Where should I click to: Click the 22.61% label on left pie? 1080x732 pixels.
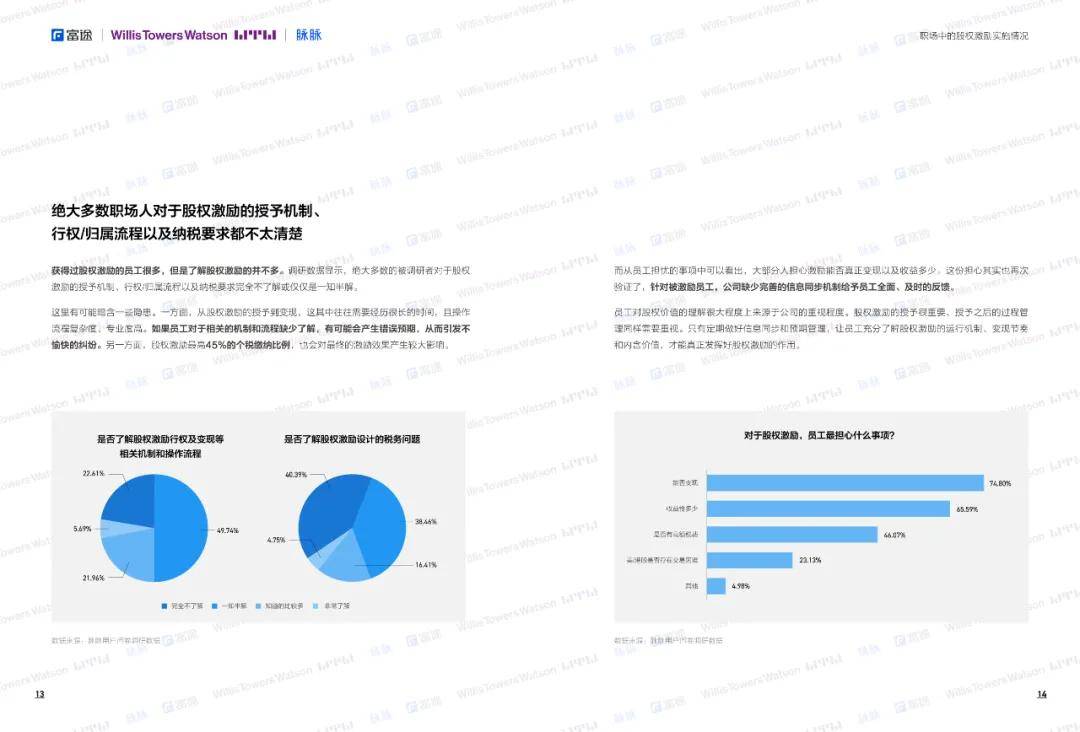pos(93,474)
